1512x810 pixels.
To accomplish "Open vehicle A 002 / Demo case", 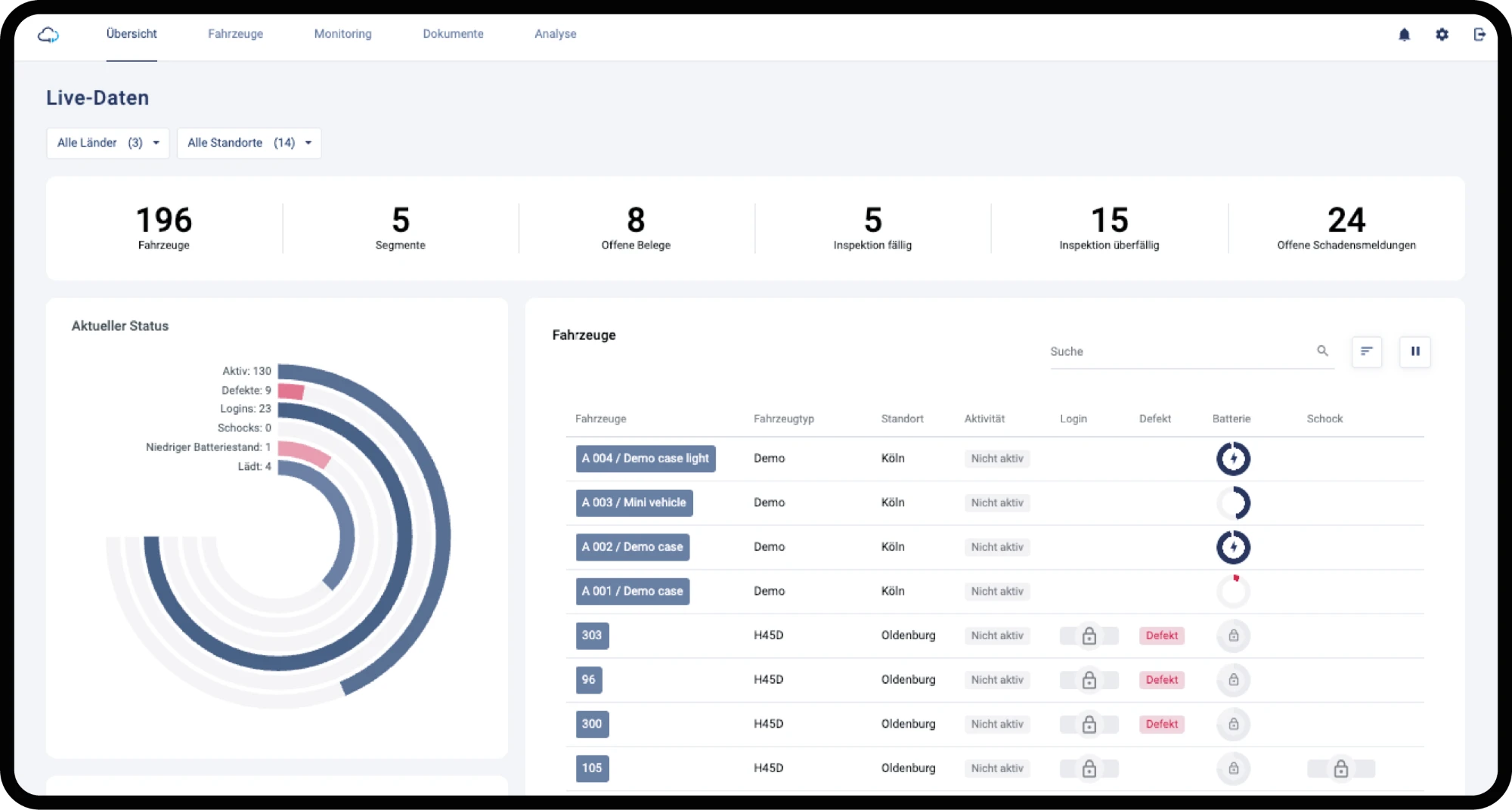I will pyautogui.click(x=633, y=547).
